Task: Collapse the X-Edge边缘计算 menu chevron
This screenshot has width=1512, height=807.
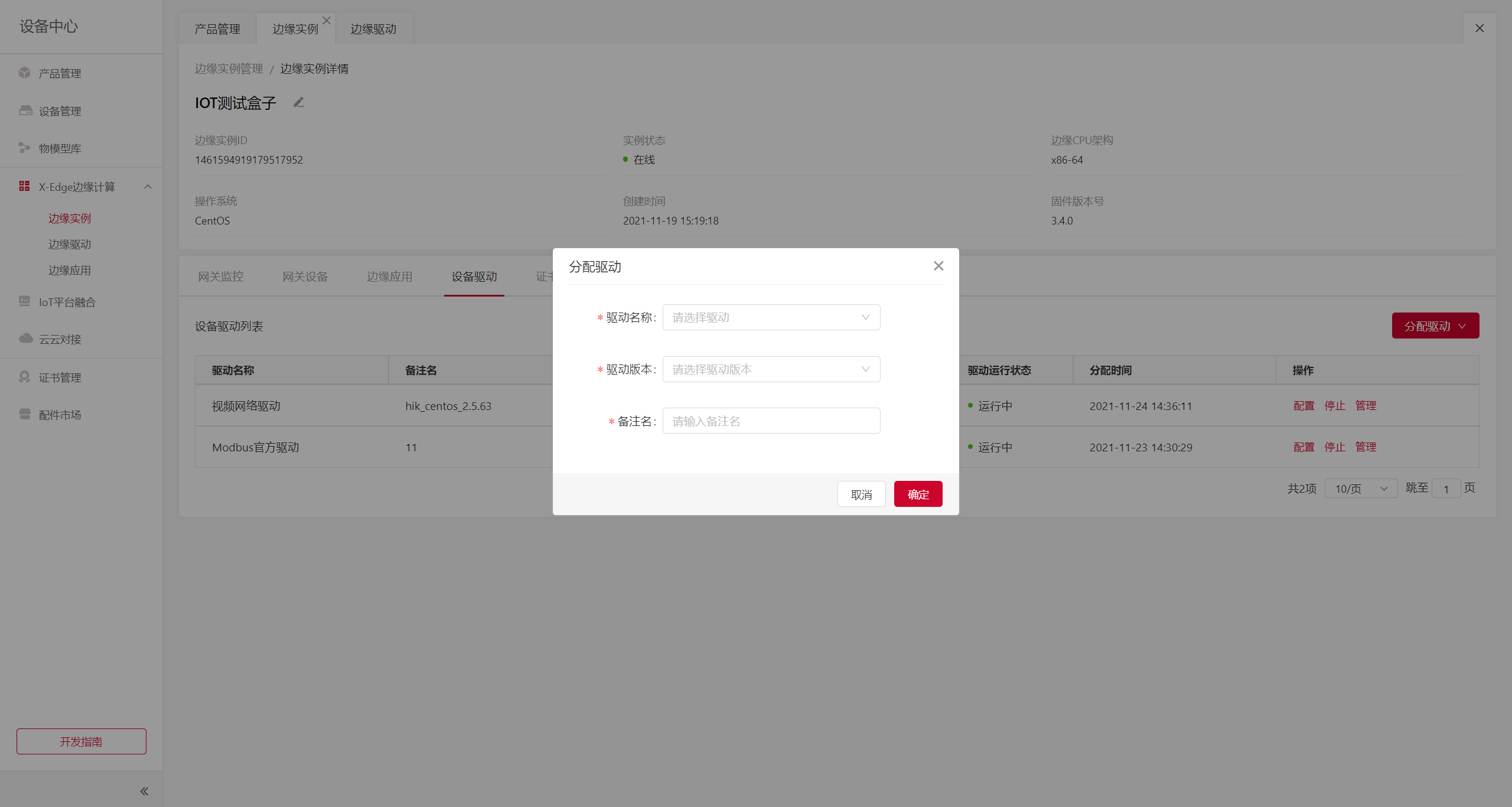Action: [148, 187]
